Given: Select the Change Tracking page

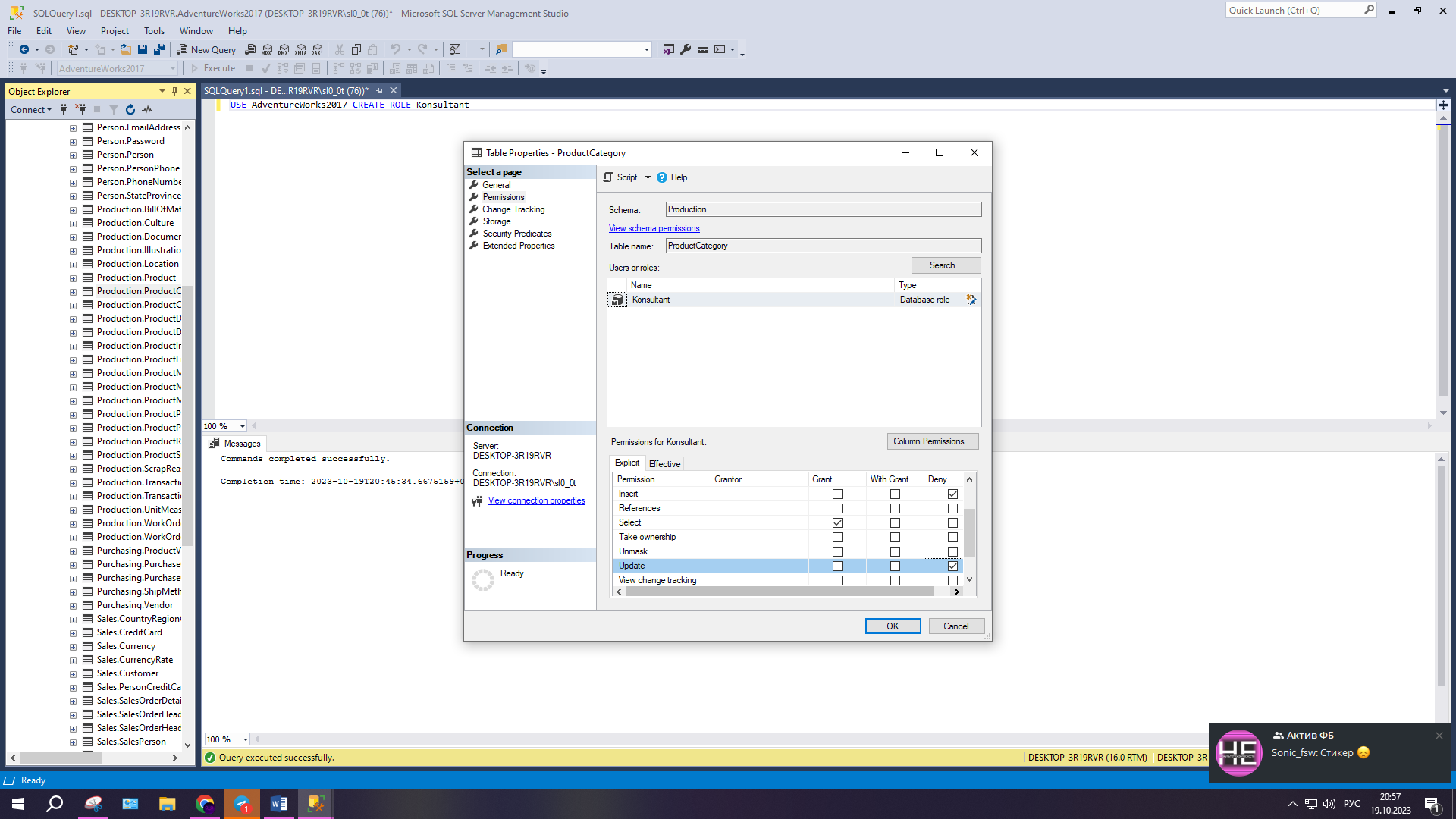Looking at the screenshot, I should tap(513, 209).
